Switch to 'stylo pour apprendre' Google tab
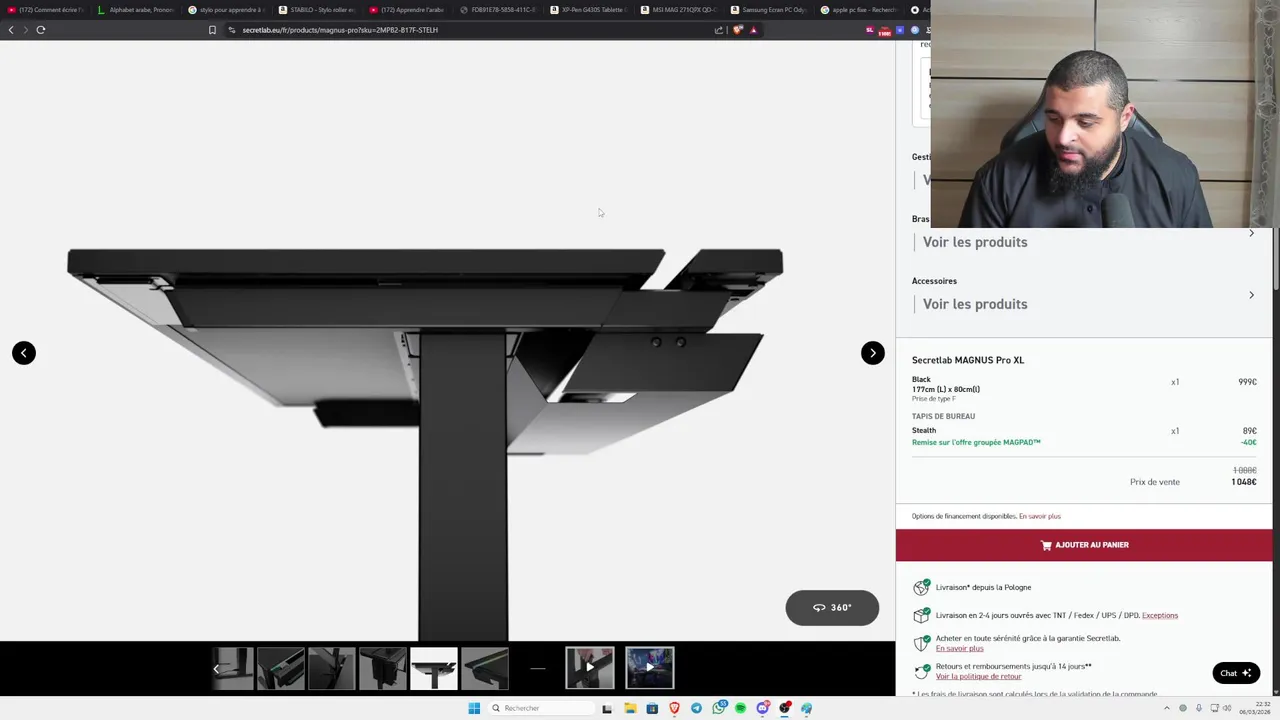 tap(228, 10)
